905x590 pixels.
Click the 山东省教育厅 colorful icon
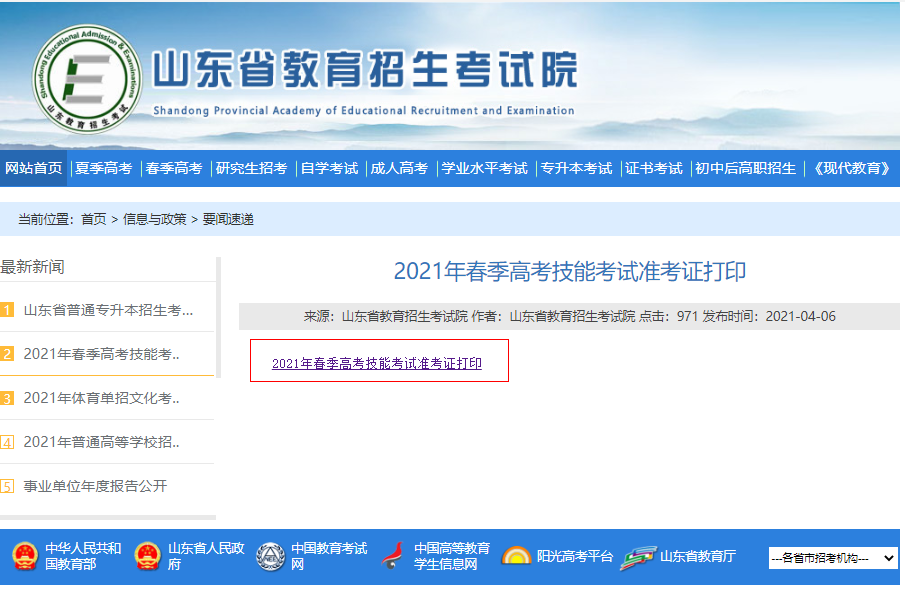638,558
